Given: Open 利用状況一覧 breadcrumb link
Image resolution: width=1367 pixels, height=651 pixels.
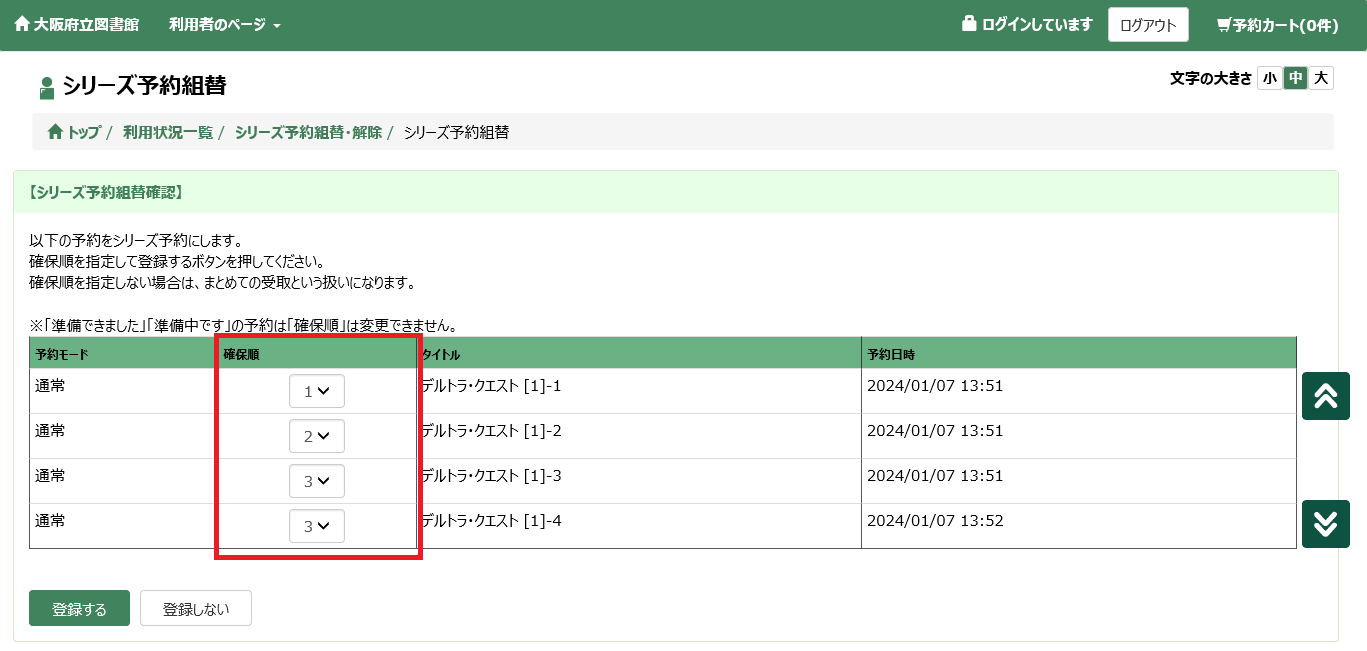Looking at the screenshot, I should click(x=168, y=132).
